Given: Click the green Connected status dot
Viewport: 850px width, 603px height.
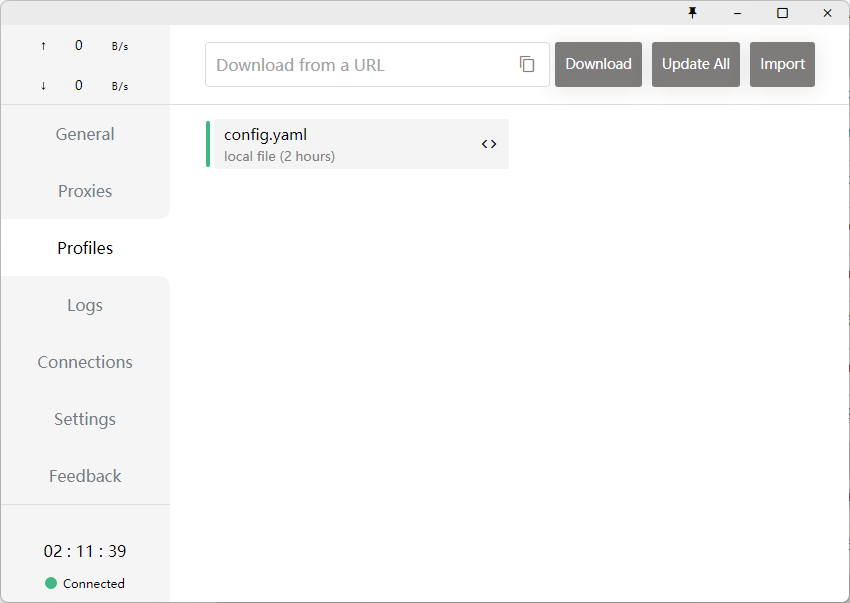Looking at the screenshot, I should pyautogui.click(x=51, y=583).
